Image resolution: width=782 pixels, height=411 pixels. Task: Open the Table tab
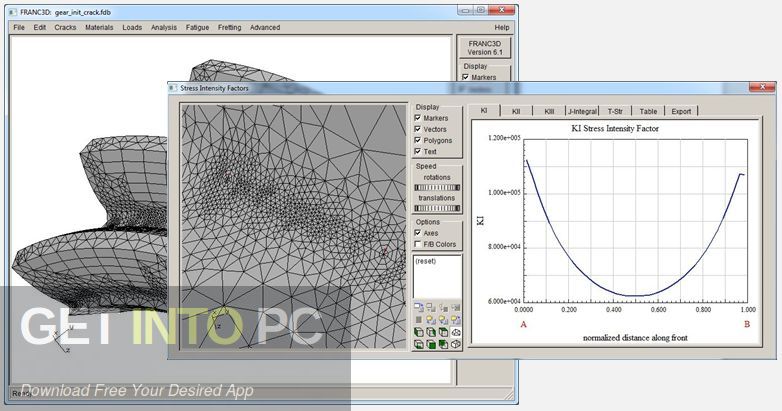tap(648, 111)
